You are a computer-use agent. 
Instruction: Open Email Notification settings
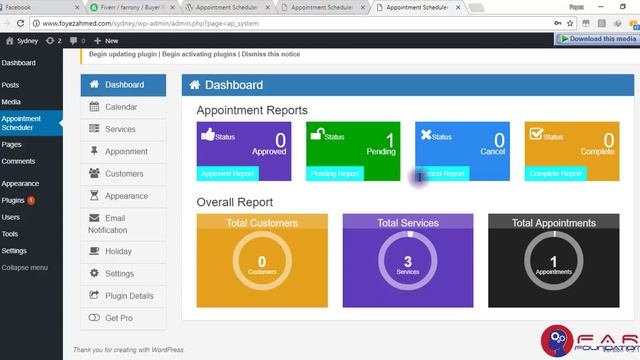[123, 224]
